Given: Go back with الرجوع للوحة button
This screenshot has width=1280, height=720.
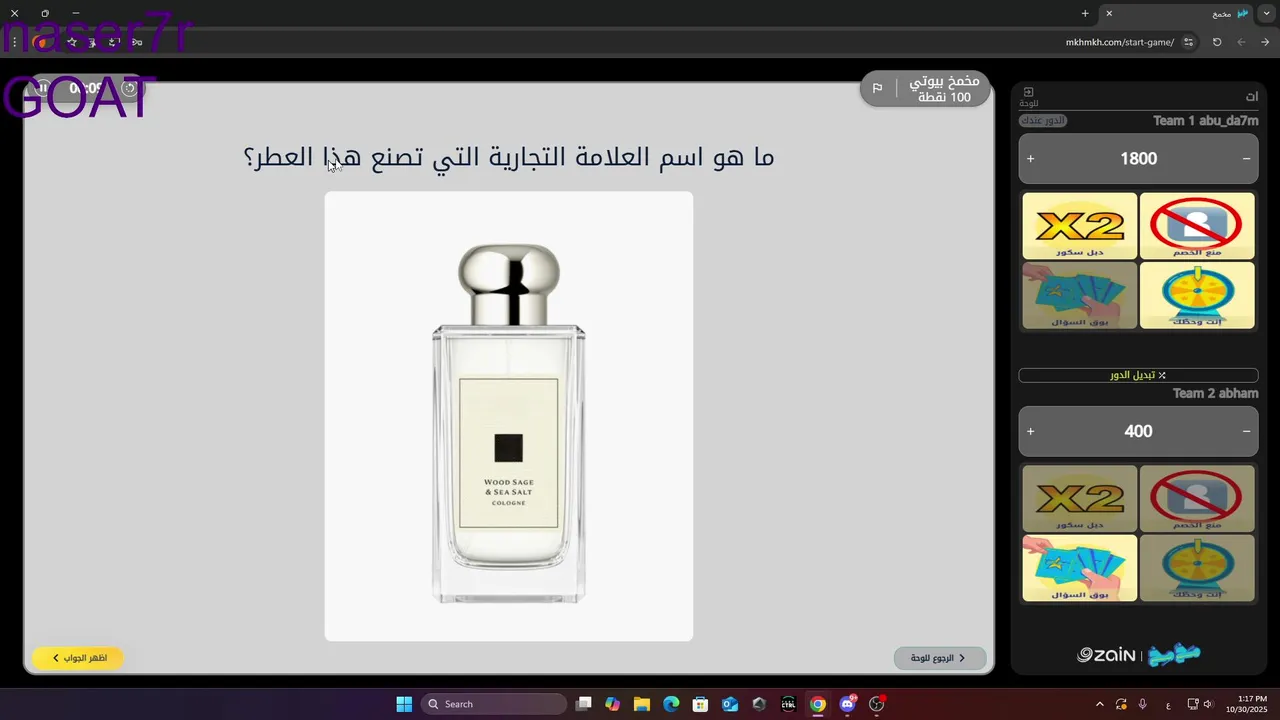Looking at the screenshot, I should pos(940,658).
